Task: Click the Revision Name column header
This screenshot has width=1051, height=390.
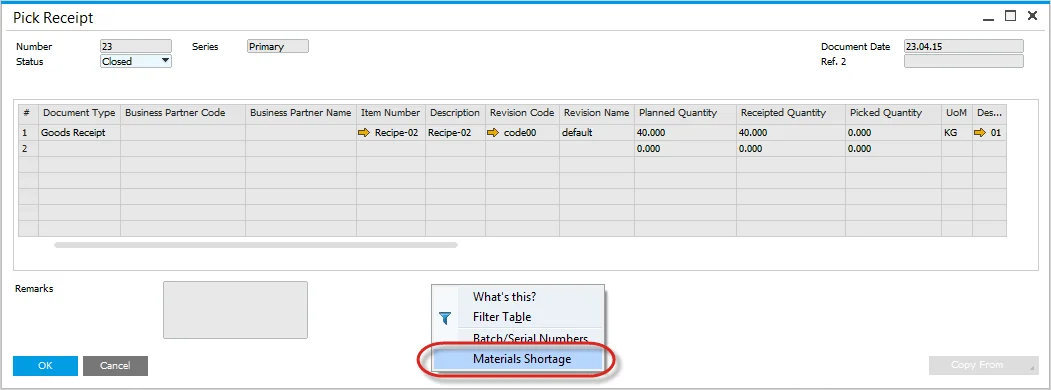Action: click(x=597, y=113)
